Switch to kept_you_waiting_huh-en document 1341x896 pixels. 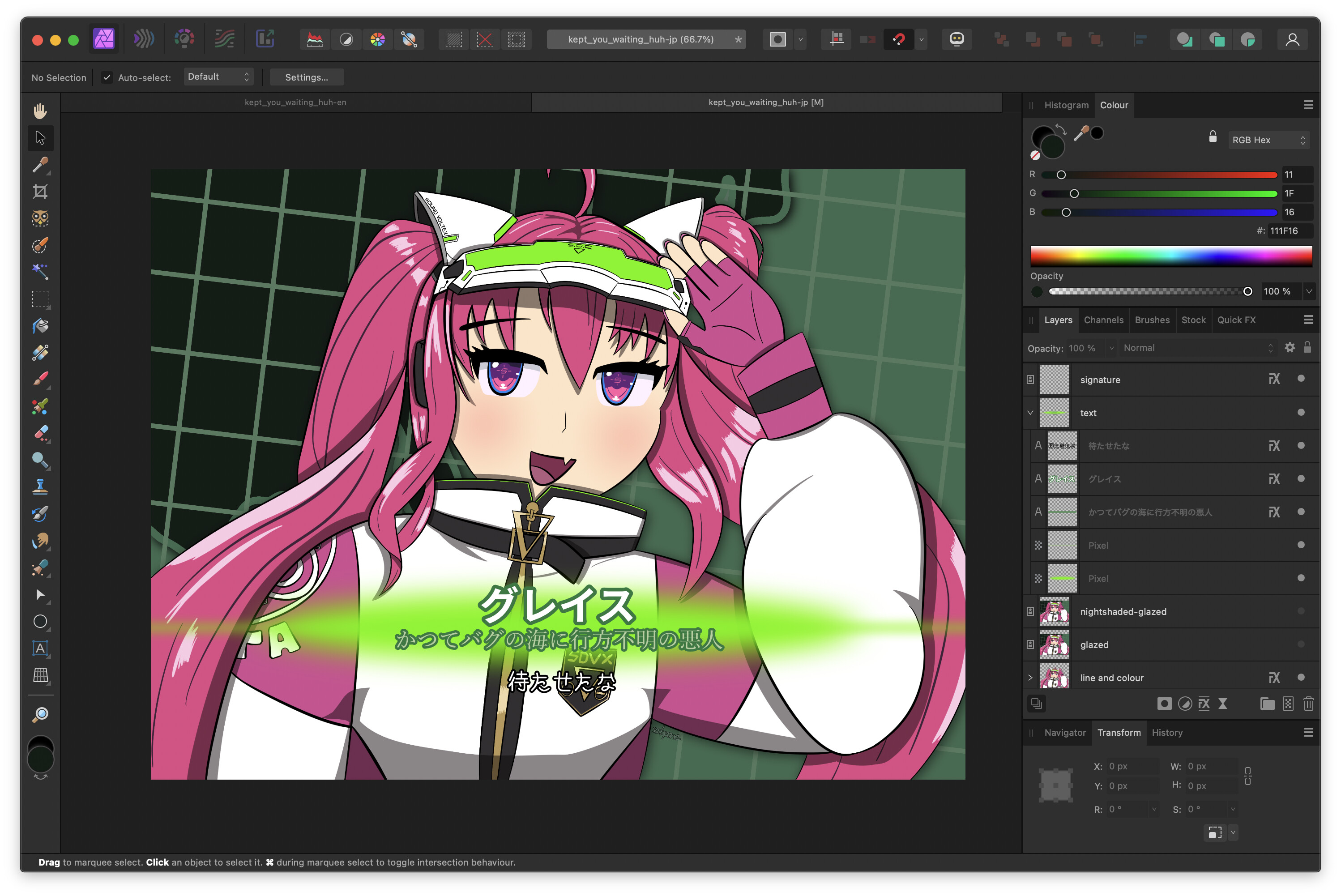[x=295, y=102]
